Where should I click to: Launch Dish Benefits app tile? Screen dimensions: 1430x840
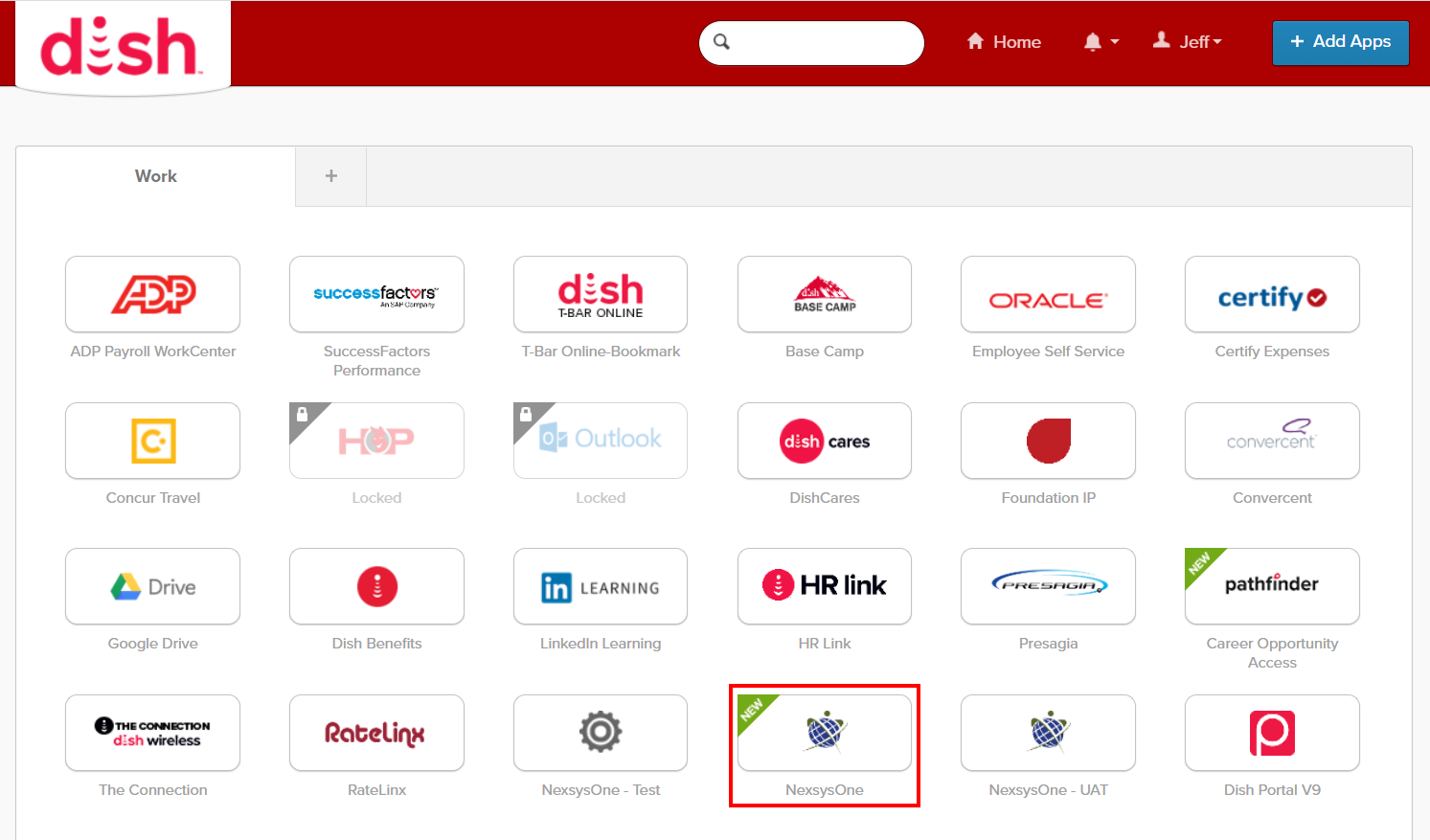coord(376,586)
